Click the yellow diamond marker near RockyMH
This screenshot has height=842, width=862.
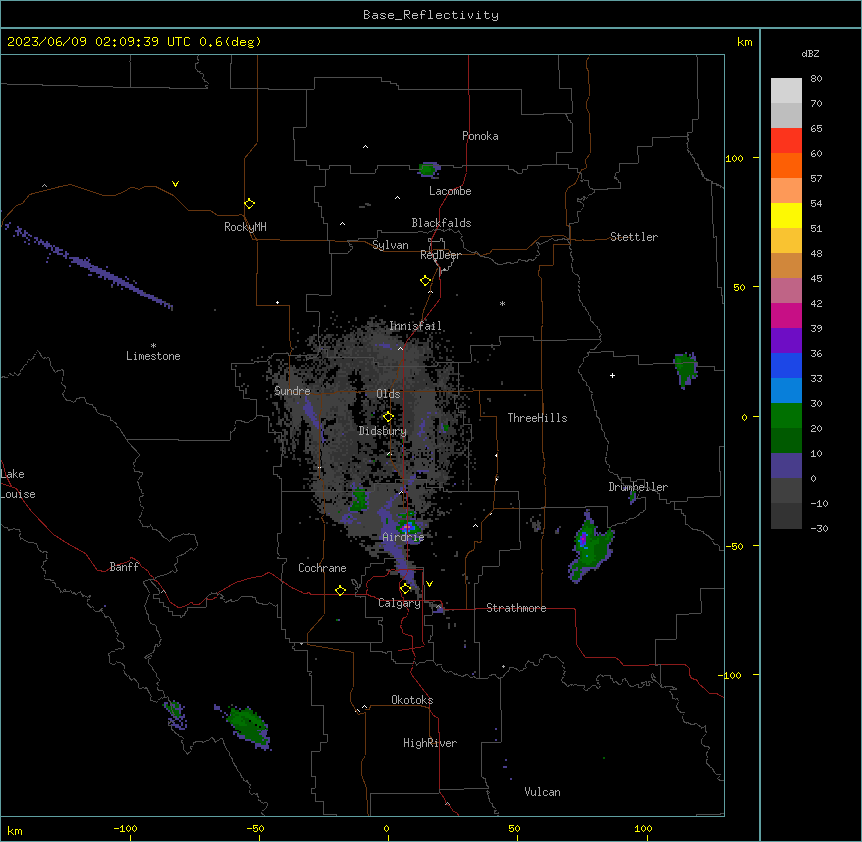point(249,204)
